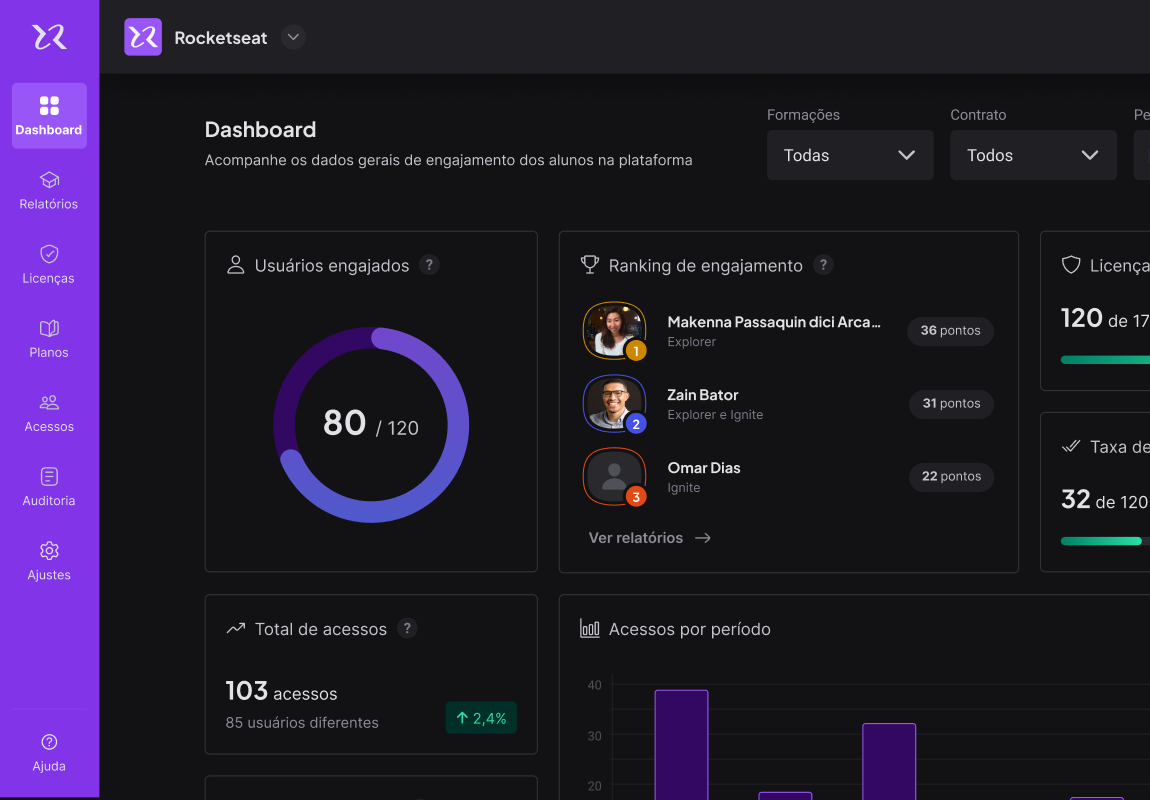The height and width of the screenshot is (800, 1150).
Task: Click Zain Bator's ranking entry name
Action: click(x=703, y=395)
